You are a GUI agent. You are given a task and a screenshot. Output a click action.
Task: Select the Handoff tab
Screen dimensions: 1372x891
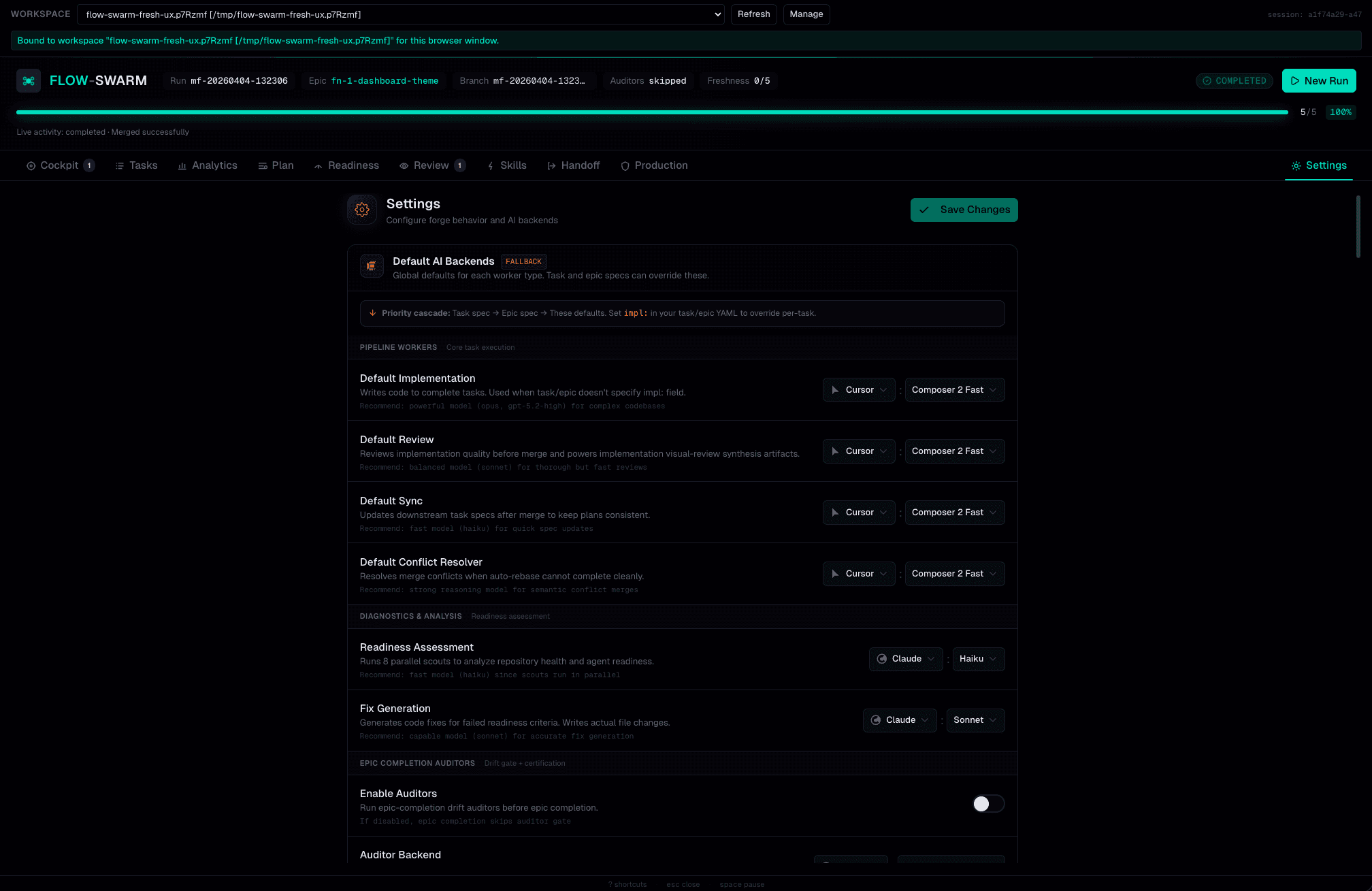point(574,165)
